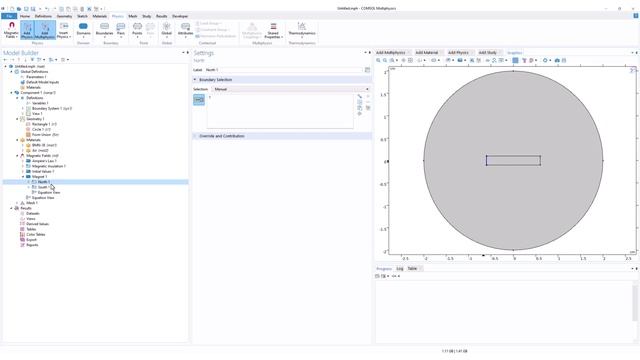Select the Ampère's Law 1 node
Viewport: 640px width, 360px height.
[44, 161]
